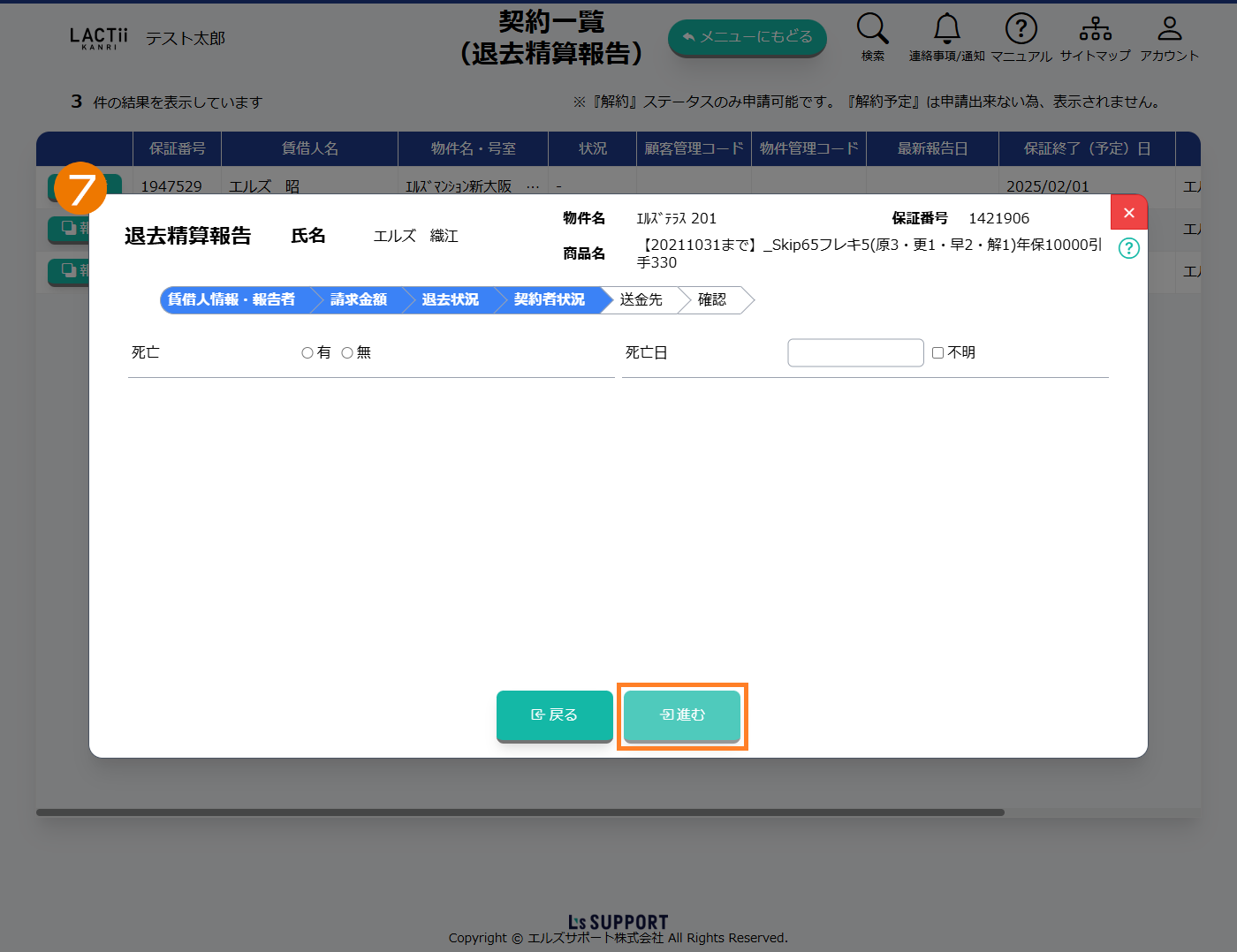Click the 死亡日 date input field
This screenshot has width=1237, height=952.
(x=854, y=353)
